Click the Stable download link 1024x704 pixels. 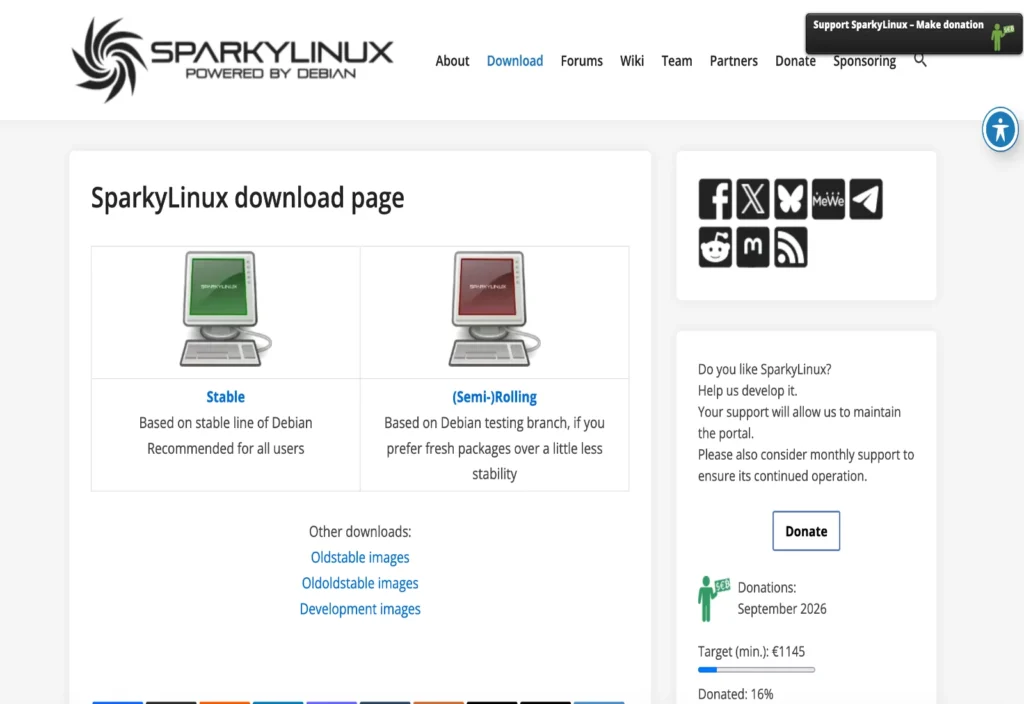[225, 397]
